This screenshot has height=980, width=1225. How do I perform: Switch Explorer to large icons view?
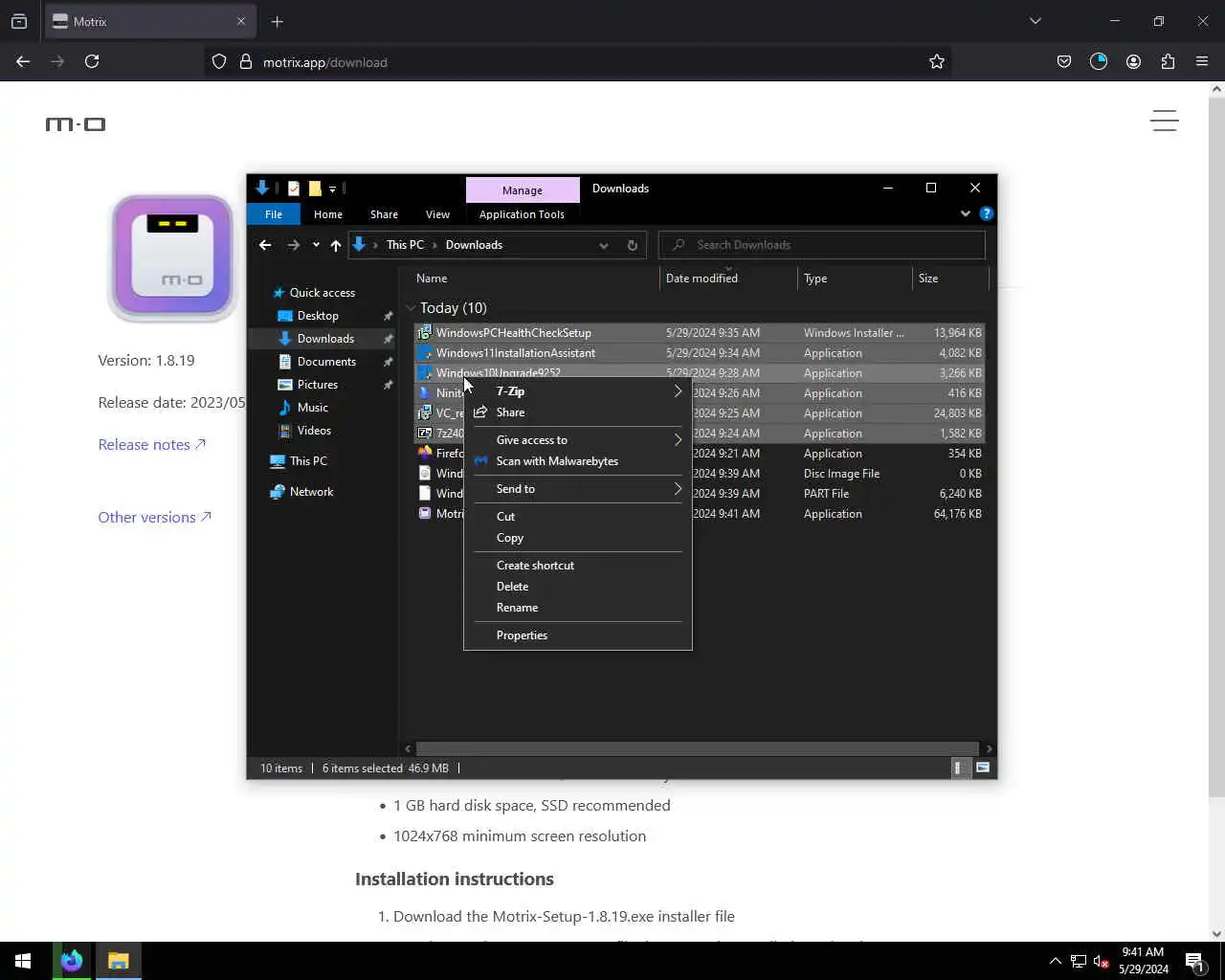(x=983, y=768)
